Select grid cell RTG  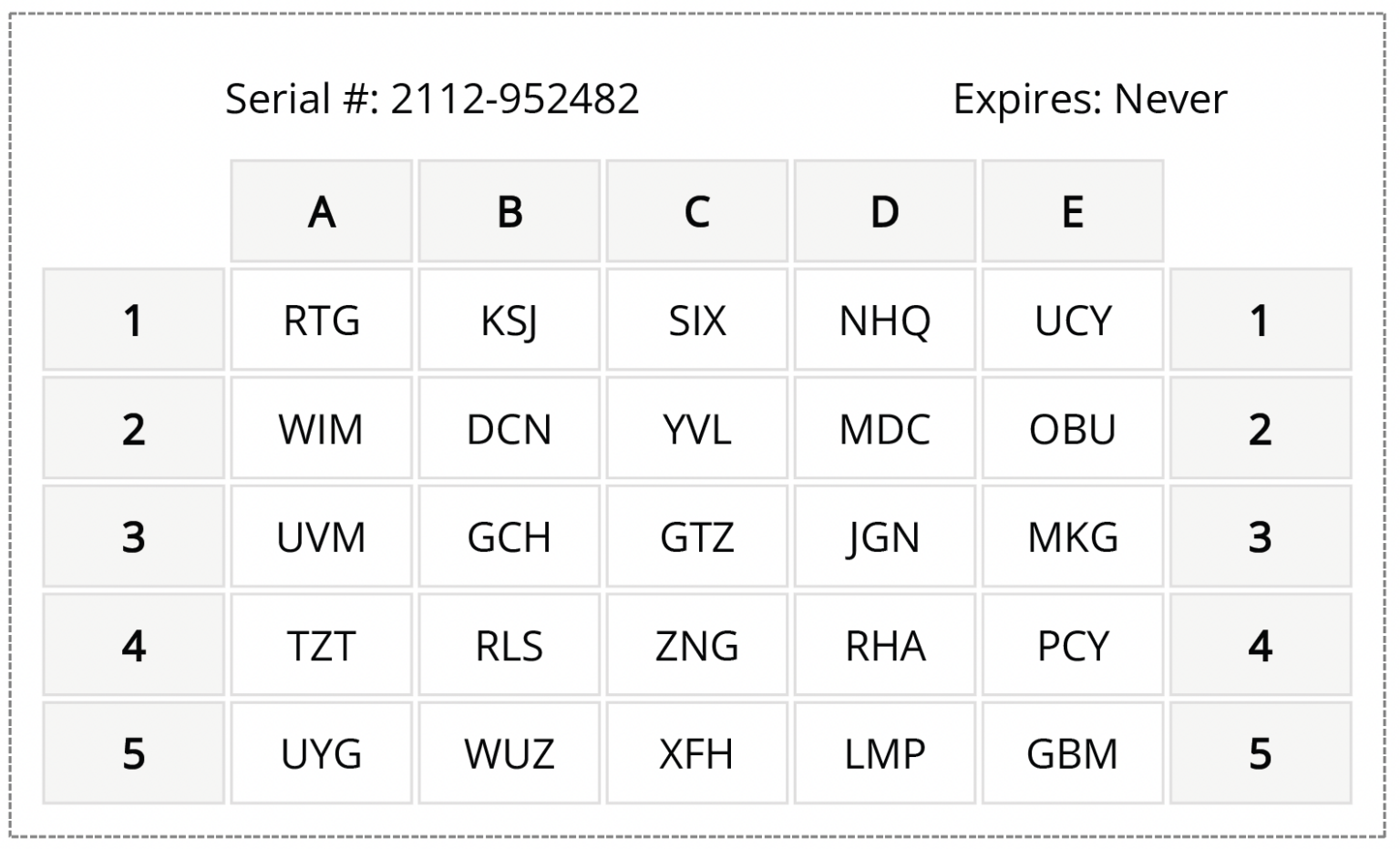(322, 320)
